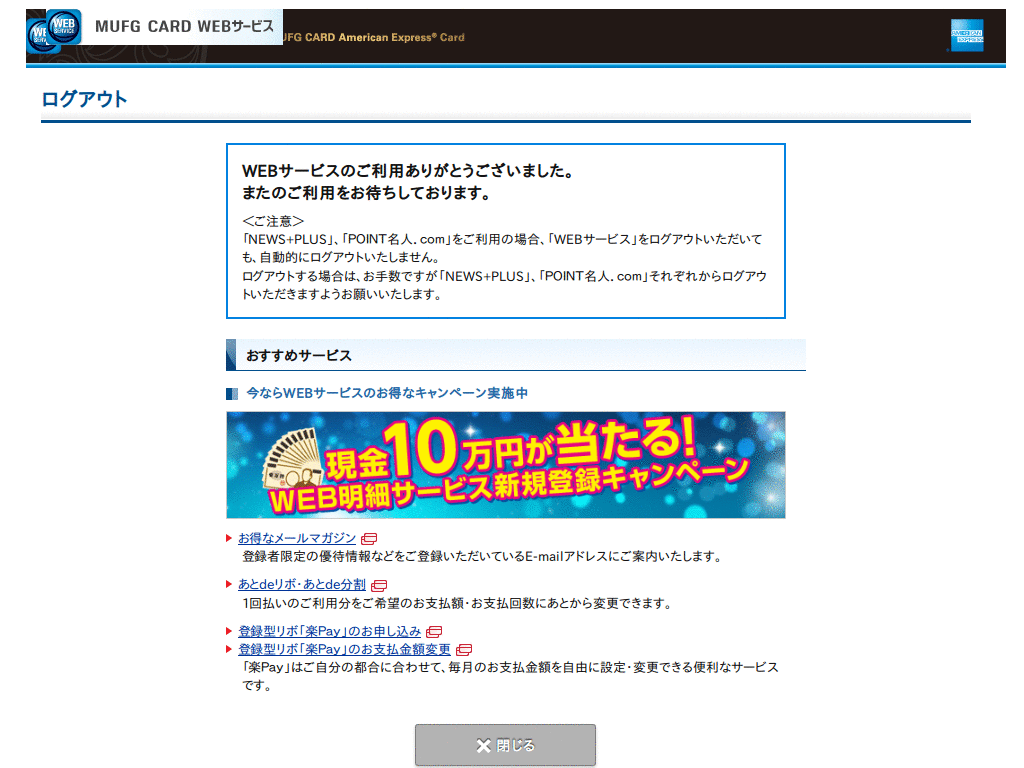Click the おすすめサービス section heading
The height and width of the screenshot is (768, 1024).
(x=298, y=356)
